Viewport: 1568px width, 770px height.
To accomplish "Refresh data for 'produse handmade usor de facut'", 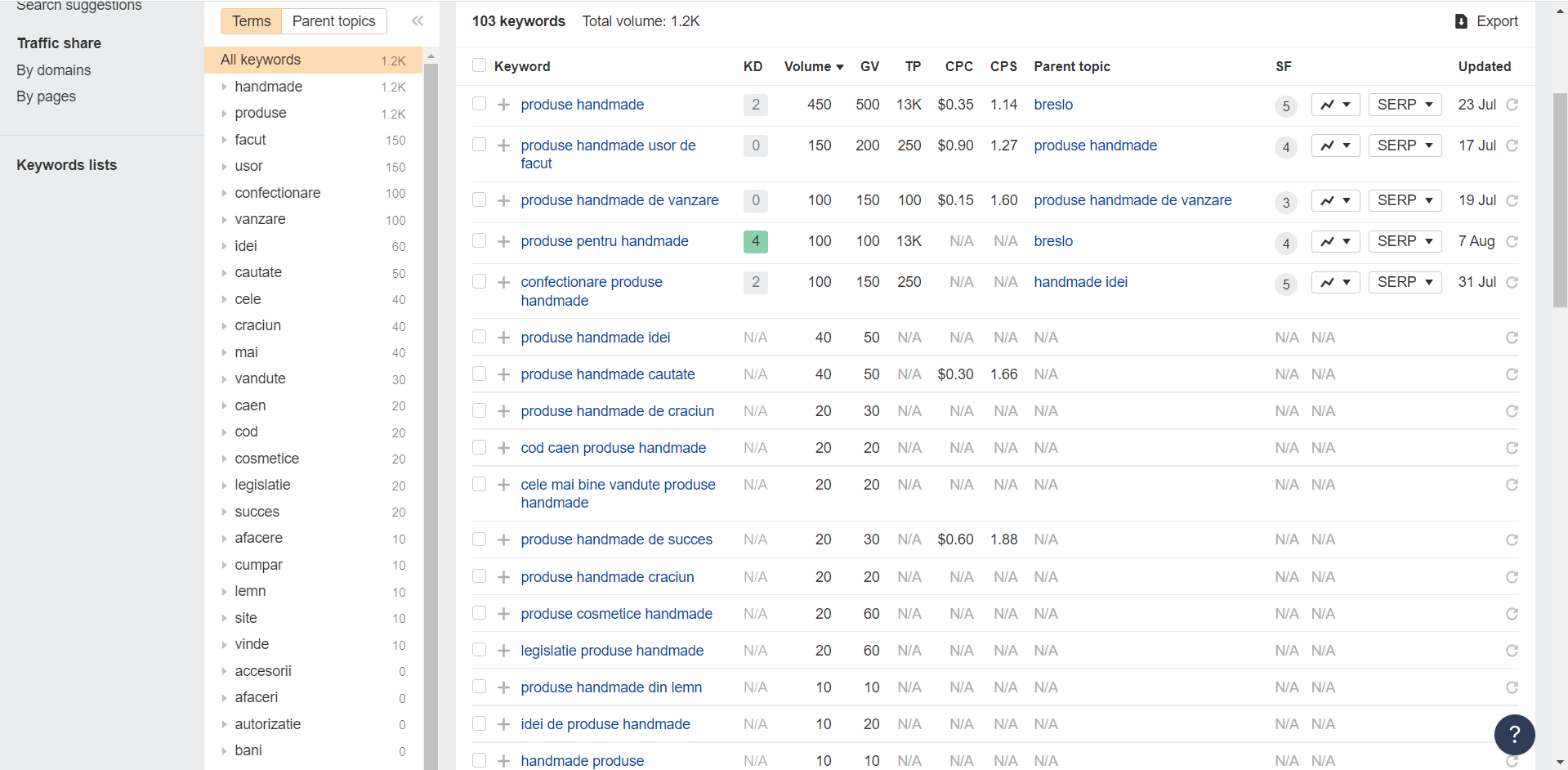I will point(1512,145).
